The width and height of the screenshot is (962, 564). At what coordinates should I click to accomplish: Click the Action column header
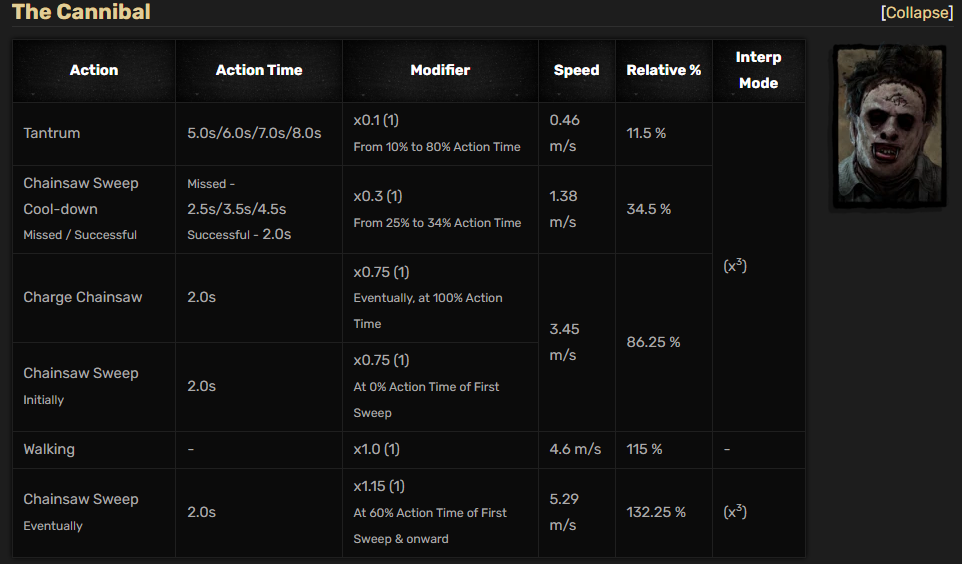94,71
